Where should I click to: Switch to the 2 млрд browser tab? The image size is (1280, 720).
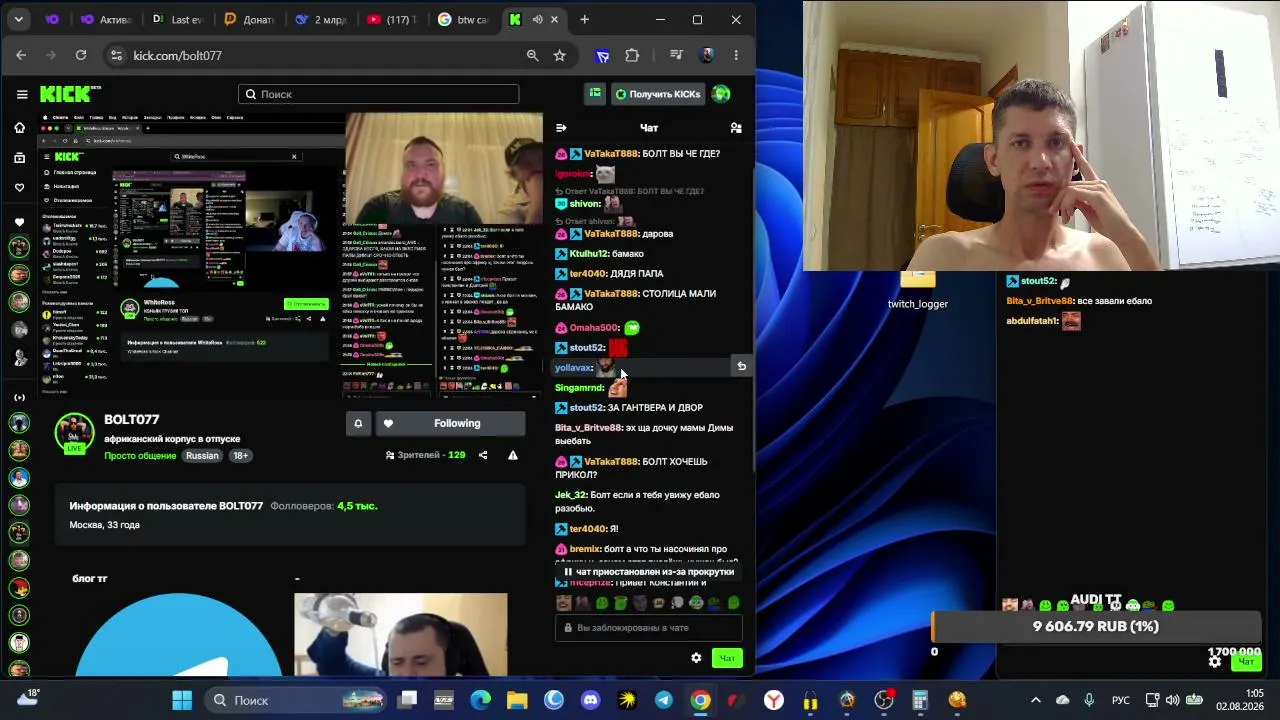(x=322, y=19)
